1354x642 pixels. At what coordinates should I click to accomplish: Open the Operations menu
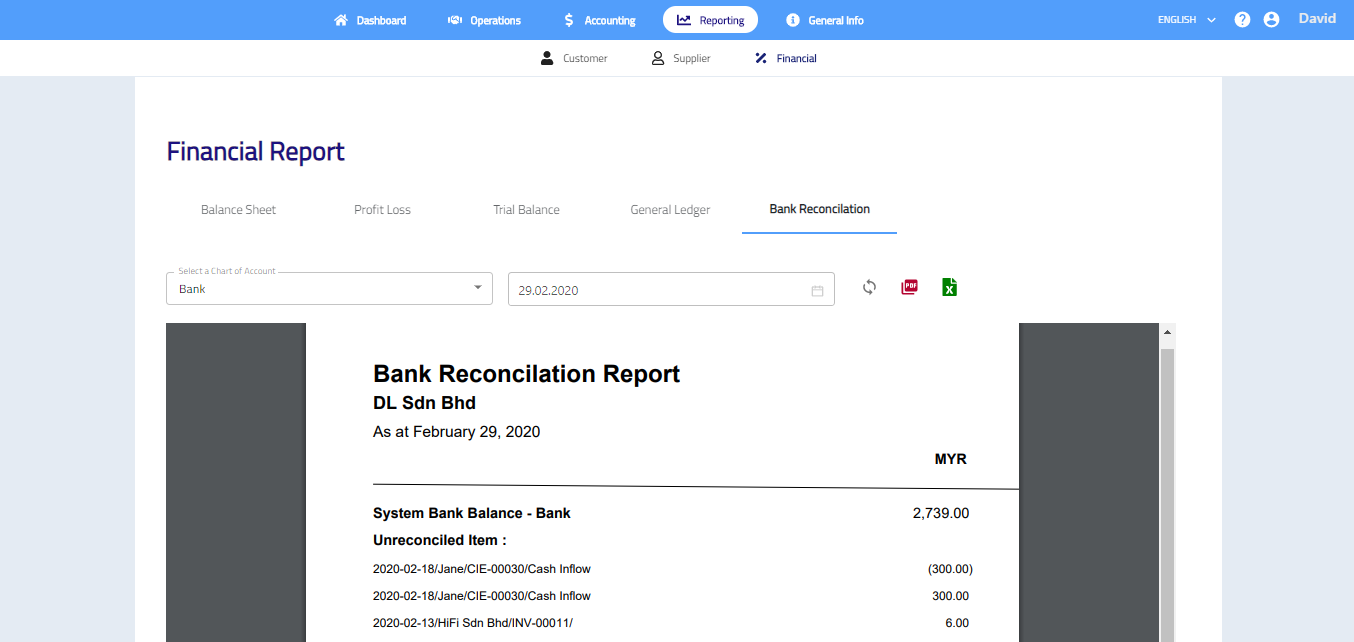pyautogui.click(x=484, y=20)
